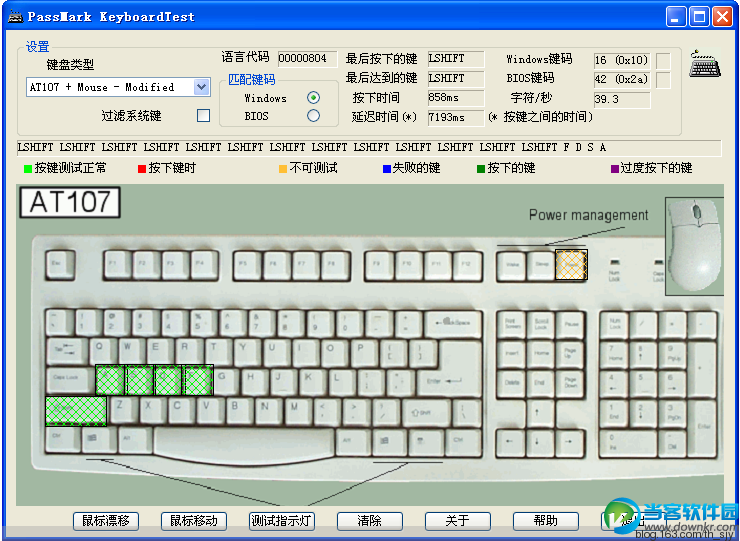
Task: Click the Q key on the keyboard image
Action: (x=103, y=352)
